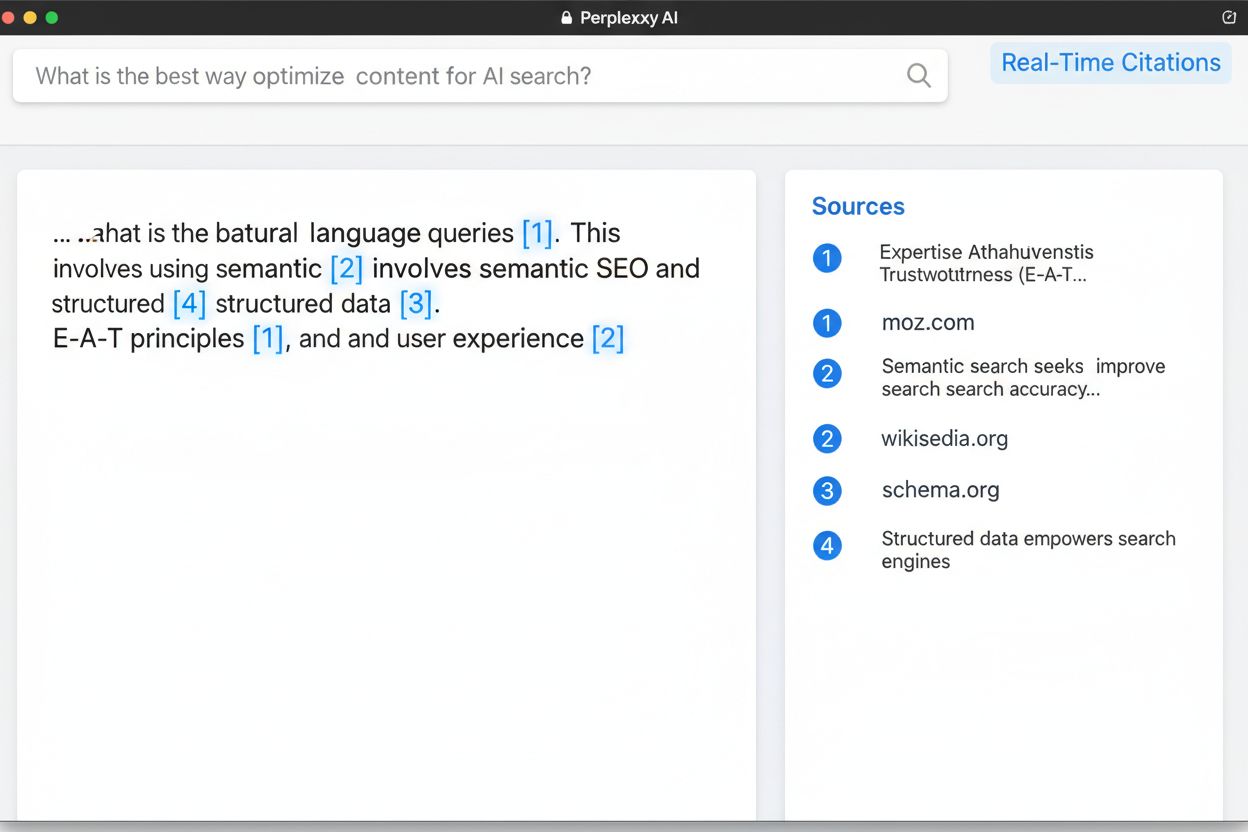Screen dimensions: 1248x832
Task: Click the blue 4 badge beside Structured data source
Action: pos(827,546)
